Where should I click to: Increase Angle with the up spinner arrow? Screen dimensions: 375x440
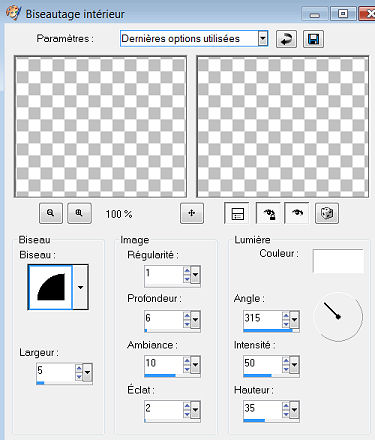tap(286, 316)
